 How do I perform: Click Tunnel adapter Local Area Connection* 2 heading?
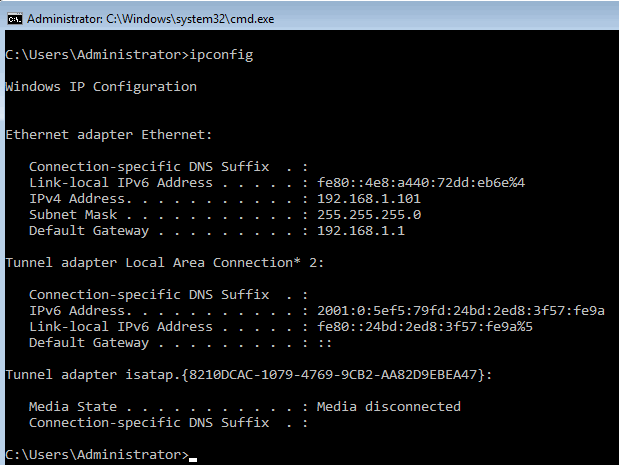coord(165,262)
